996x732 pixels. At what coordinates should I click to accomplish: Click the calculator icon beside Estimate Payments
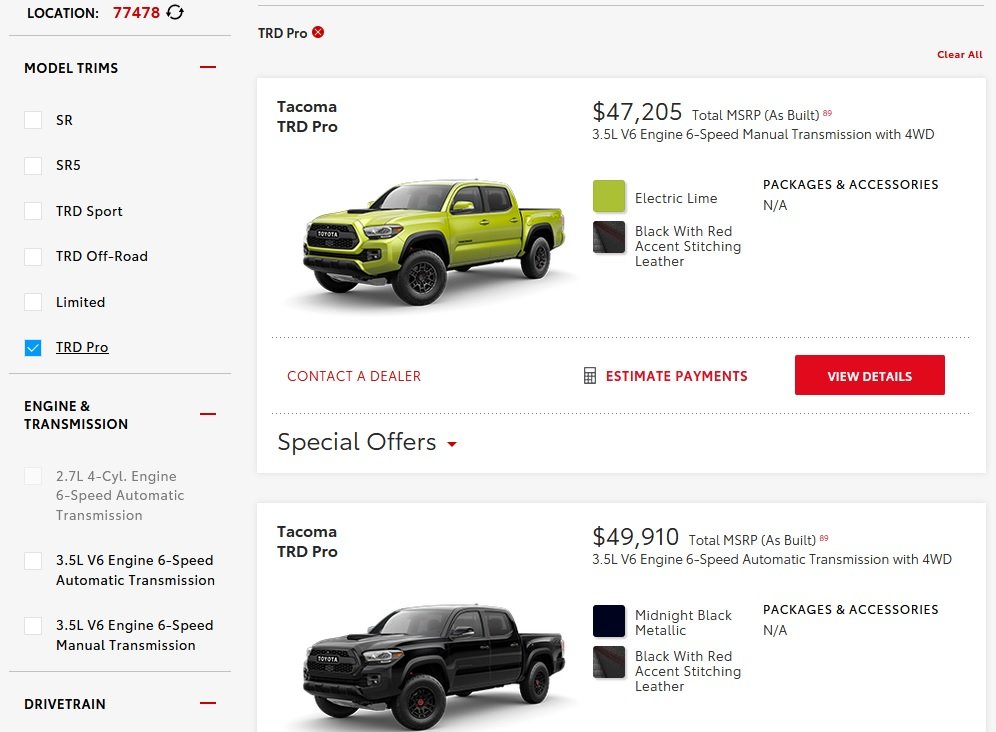[589, 376]
